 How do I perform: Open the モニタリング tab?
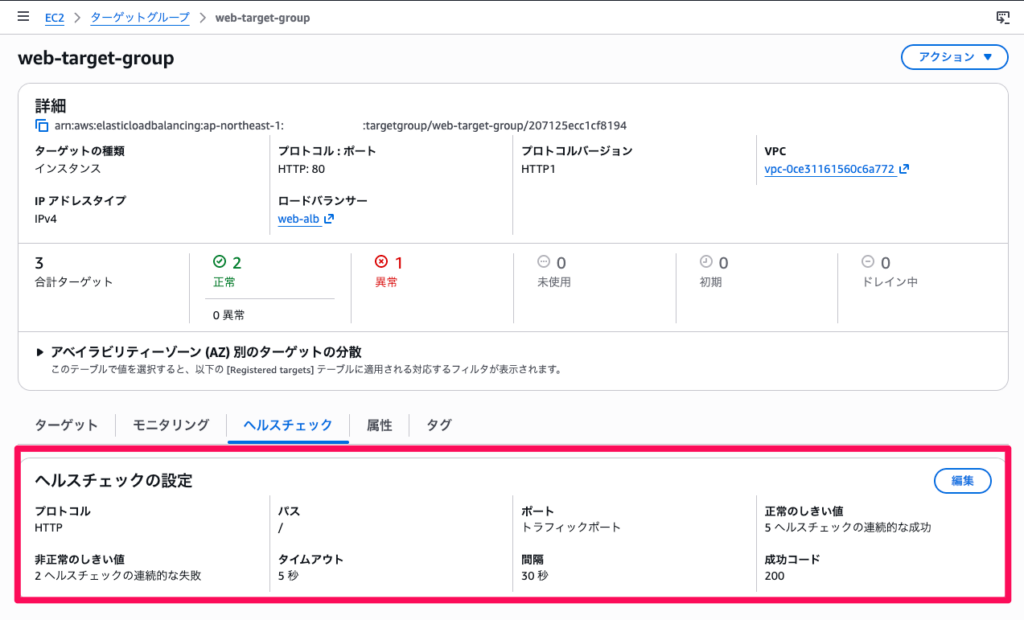click(x=171, y=425)
